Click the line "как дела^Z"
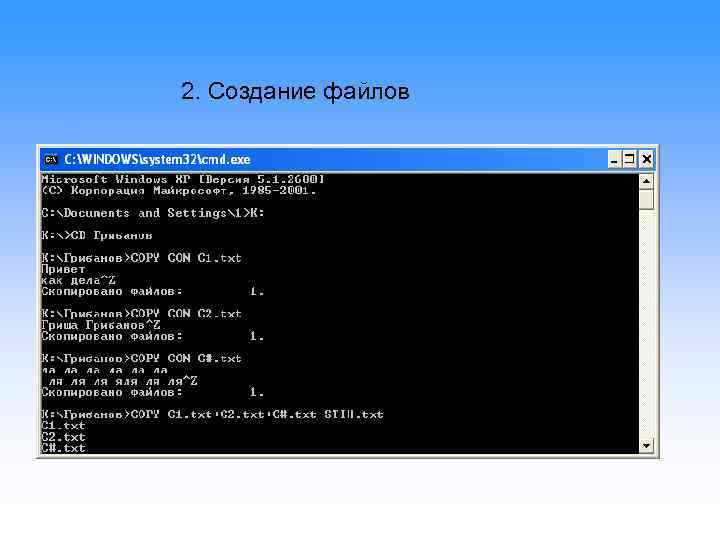This screenshot has width=720, height=540. (79, 280)
